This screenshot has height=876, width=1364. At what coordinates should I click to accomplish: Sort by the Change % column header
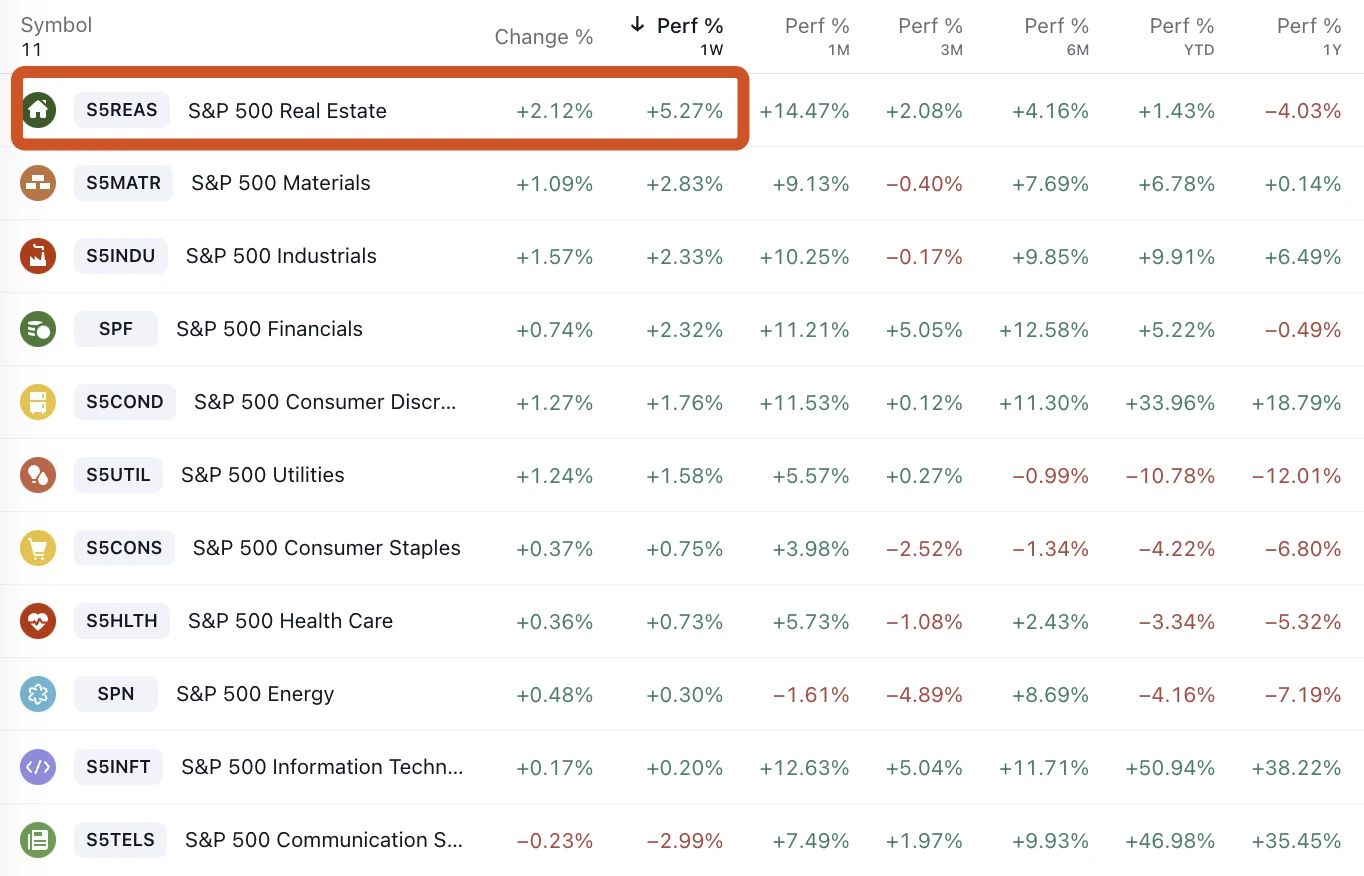coord(544,37)
